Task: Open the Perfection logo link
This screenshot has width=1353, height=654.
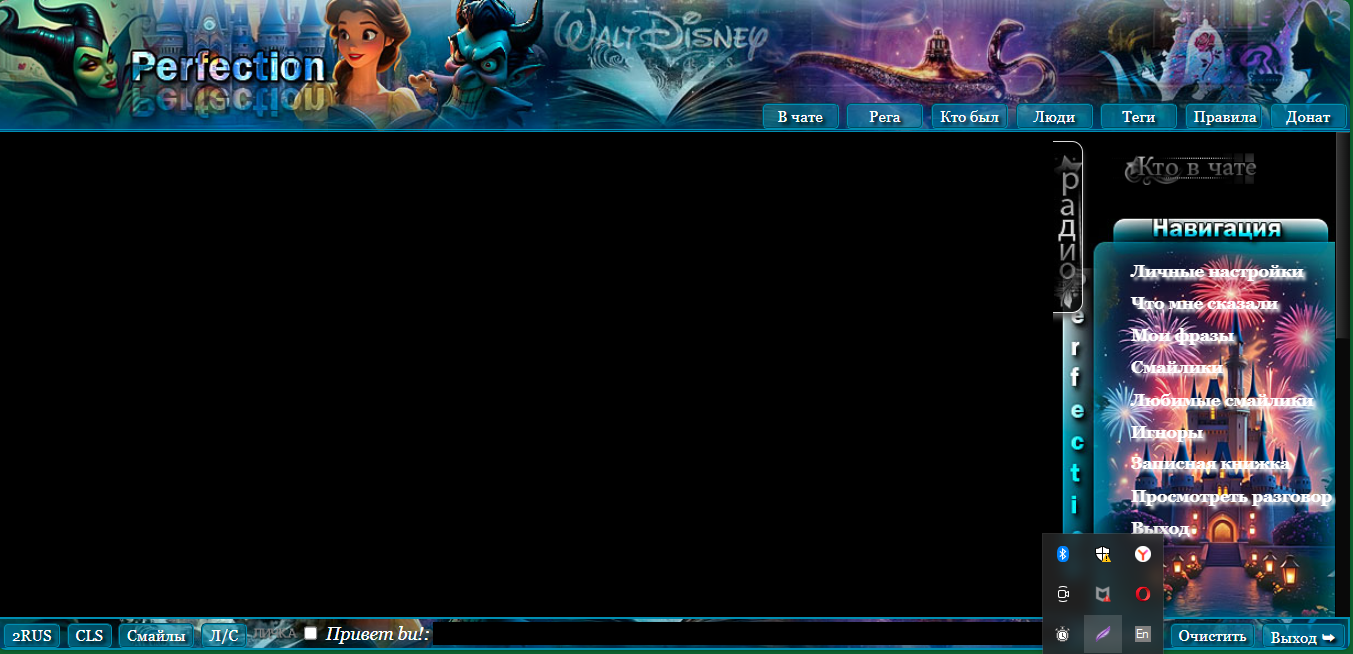Action: point(228,67)
